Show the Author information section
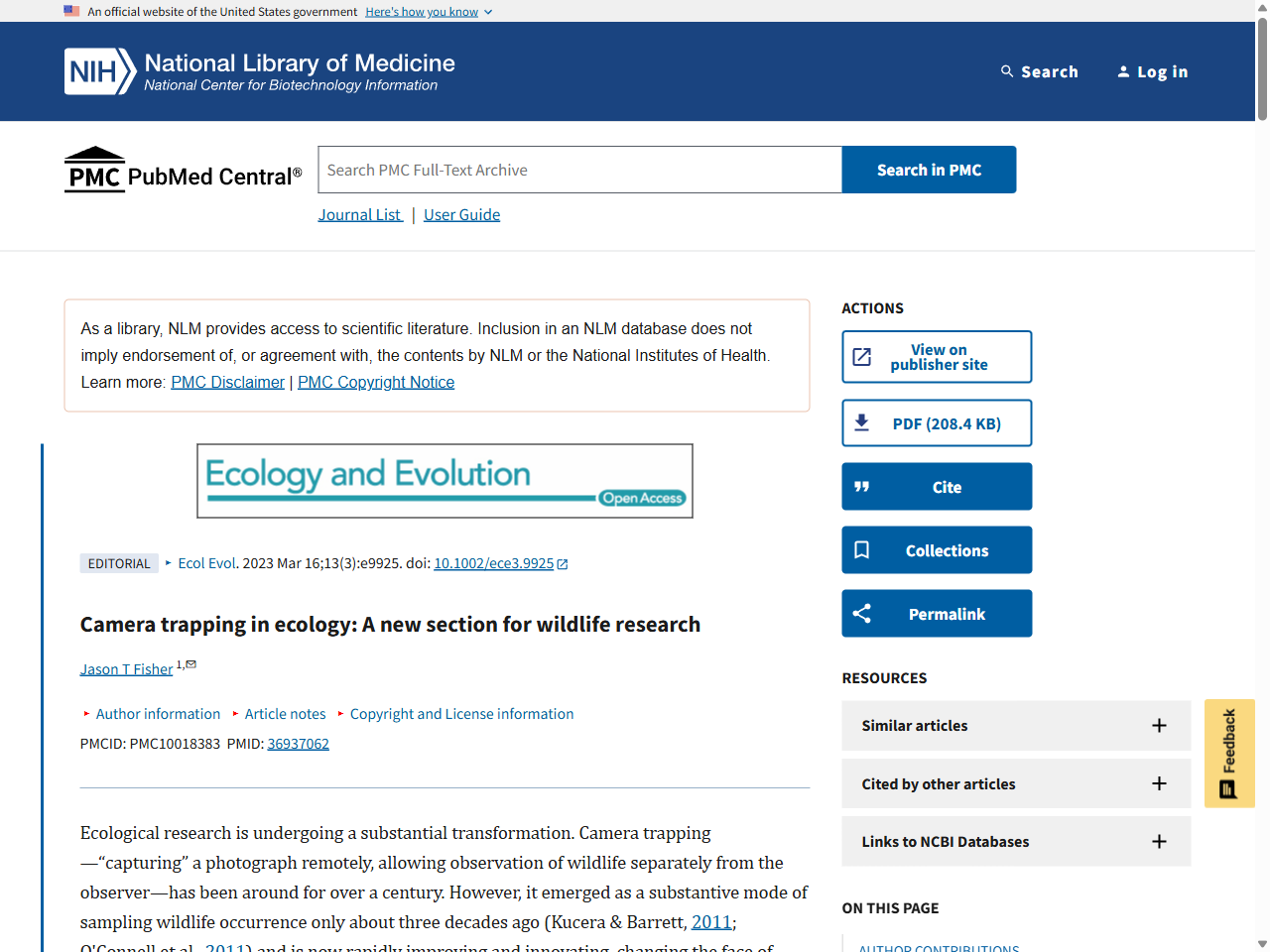This screenshot has width=1270, height=952. tap(158, 713)
